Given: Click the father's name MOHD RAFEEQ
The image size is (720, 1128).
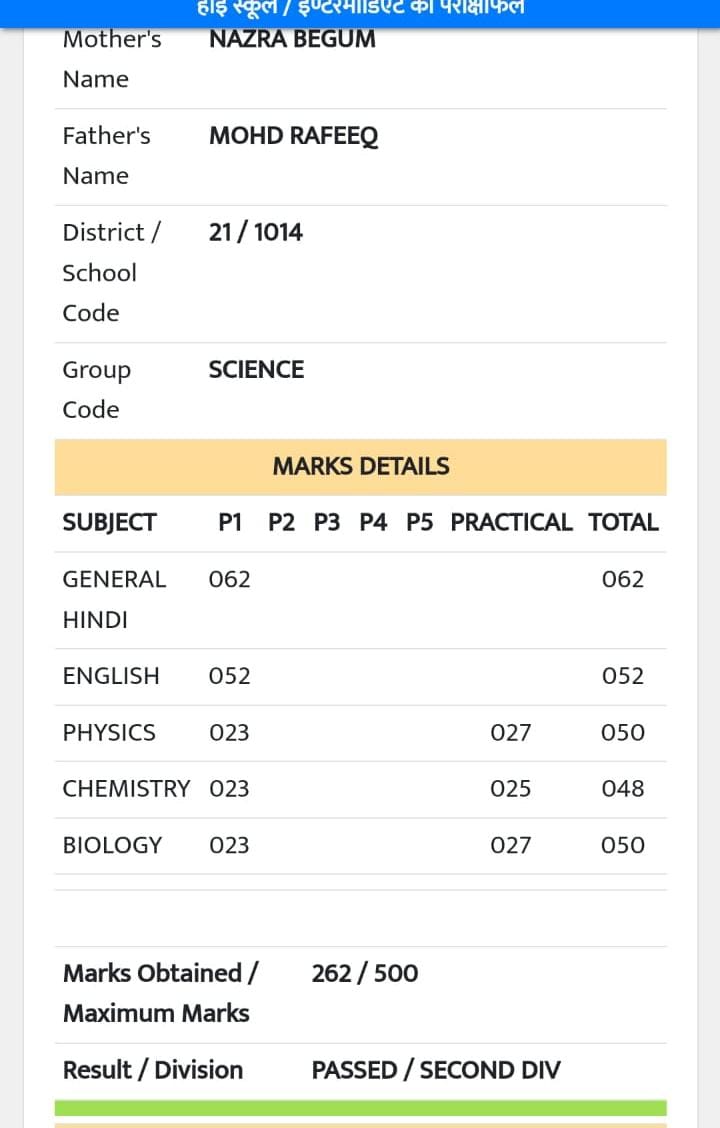Looking at the screenshot, I should click(x=293, y=137).
